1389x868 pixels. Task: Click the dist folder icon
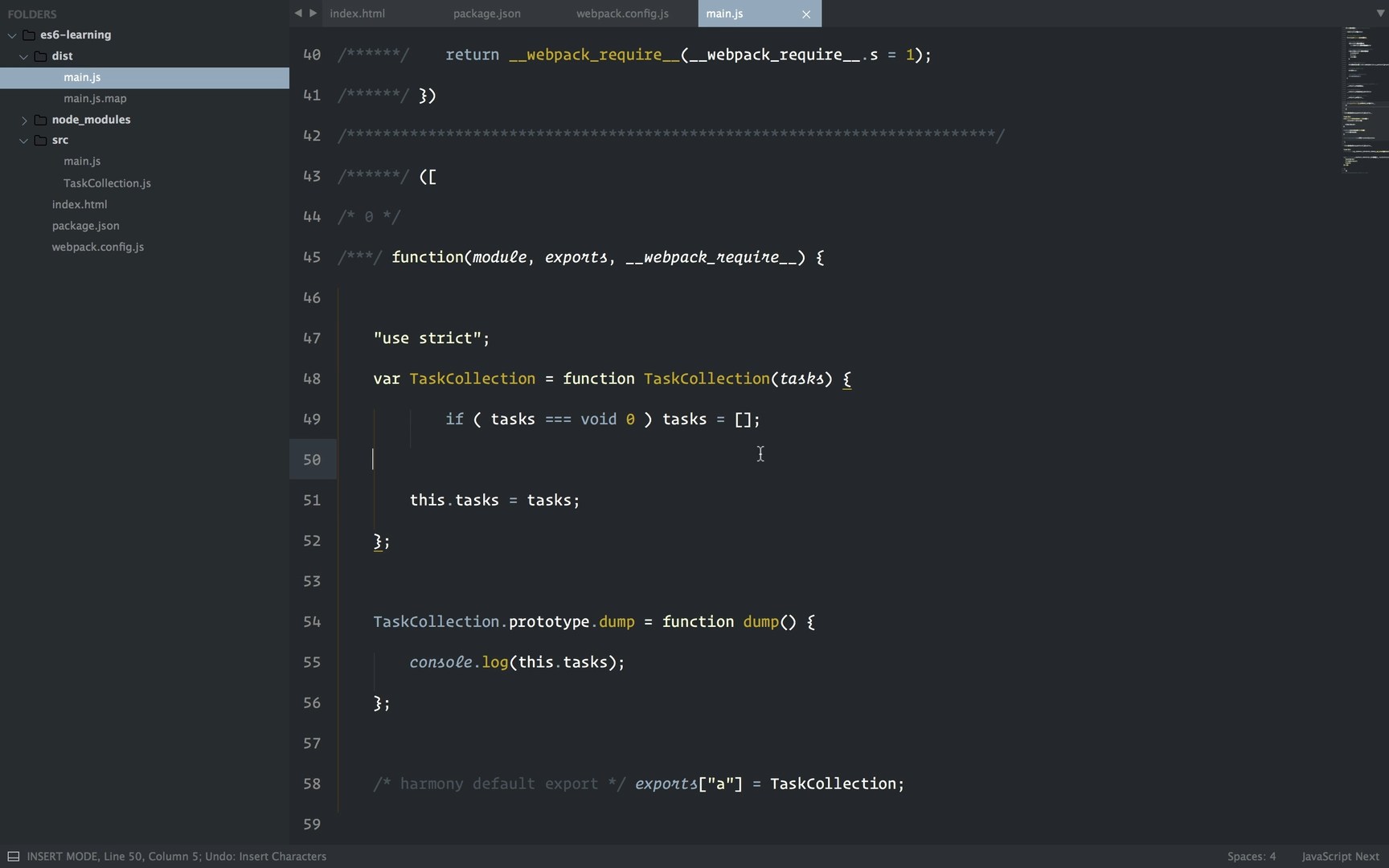point(40,55)
